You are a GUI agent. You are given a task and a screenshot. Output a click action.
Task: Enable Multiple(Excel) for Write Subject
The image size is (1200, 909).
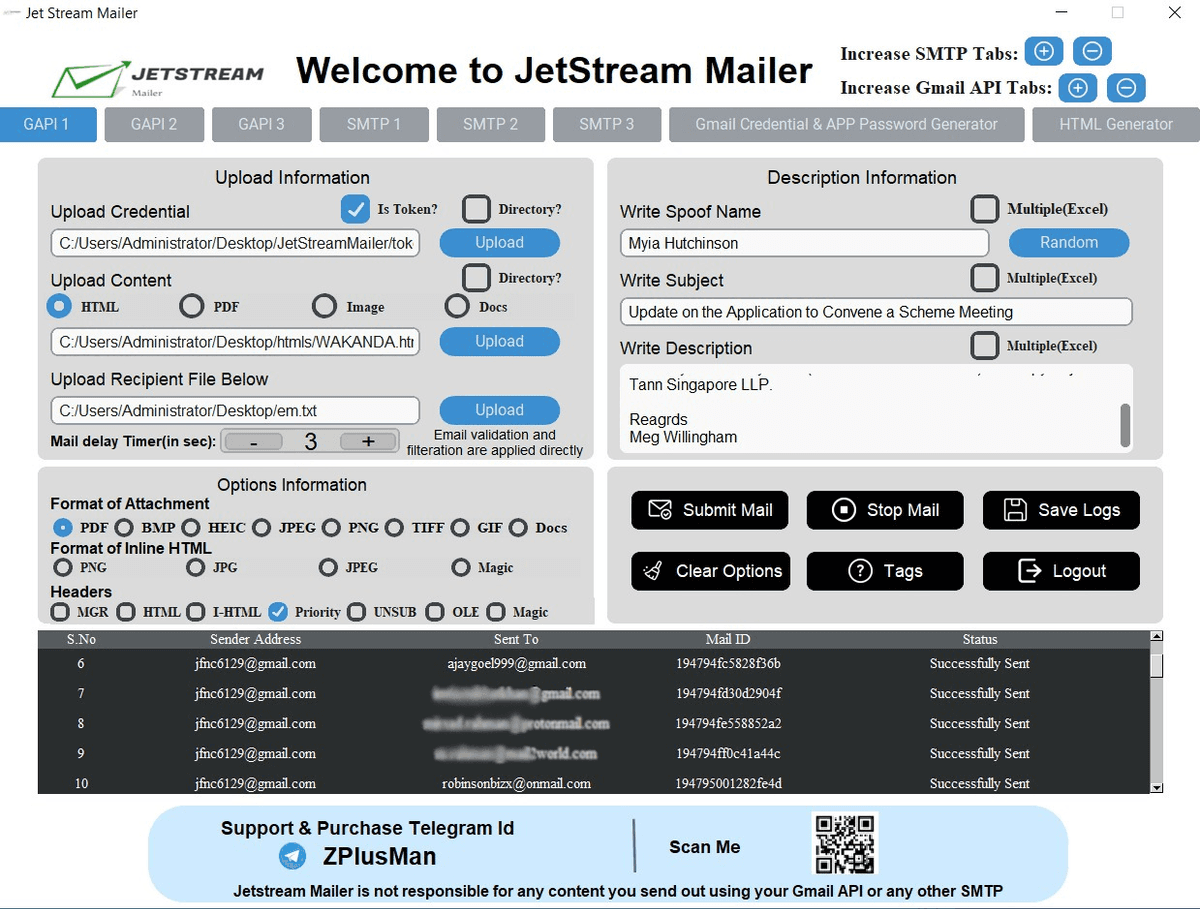[x=985, y=277]
